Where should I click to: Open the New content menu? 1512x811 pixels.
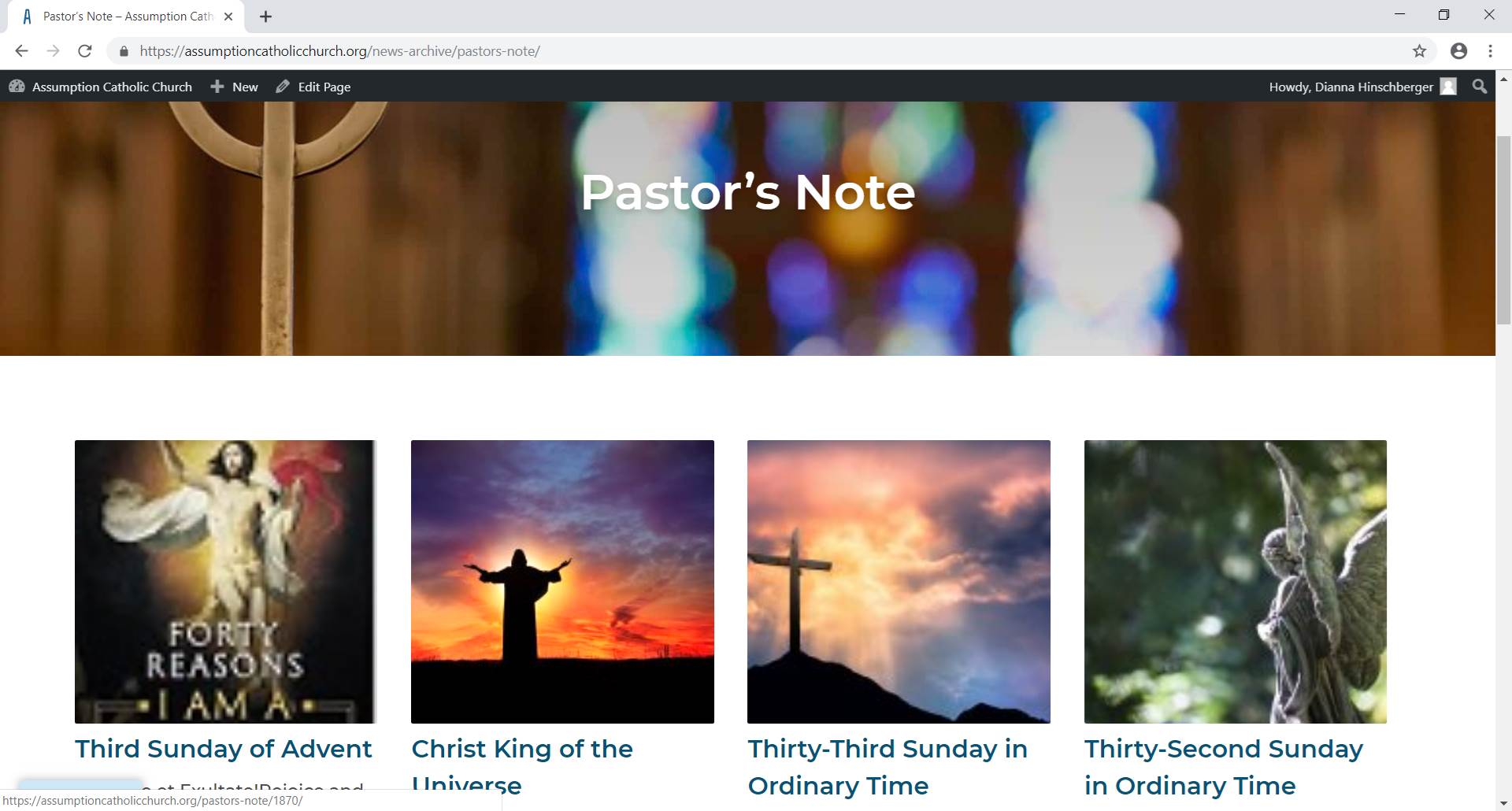click(x=235, y=87)
